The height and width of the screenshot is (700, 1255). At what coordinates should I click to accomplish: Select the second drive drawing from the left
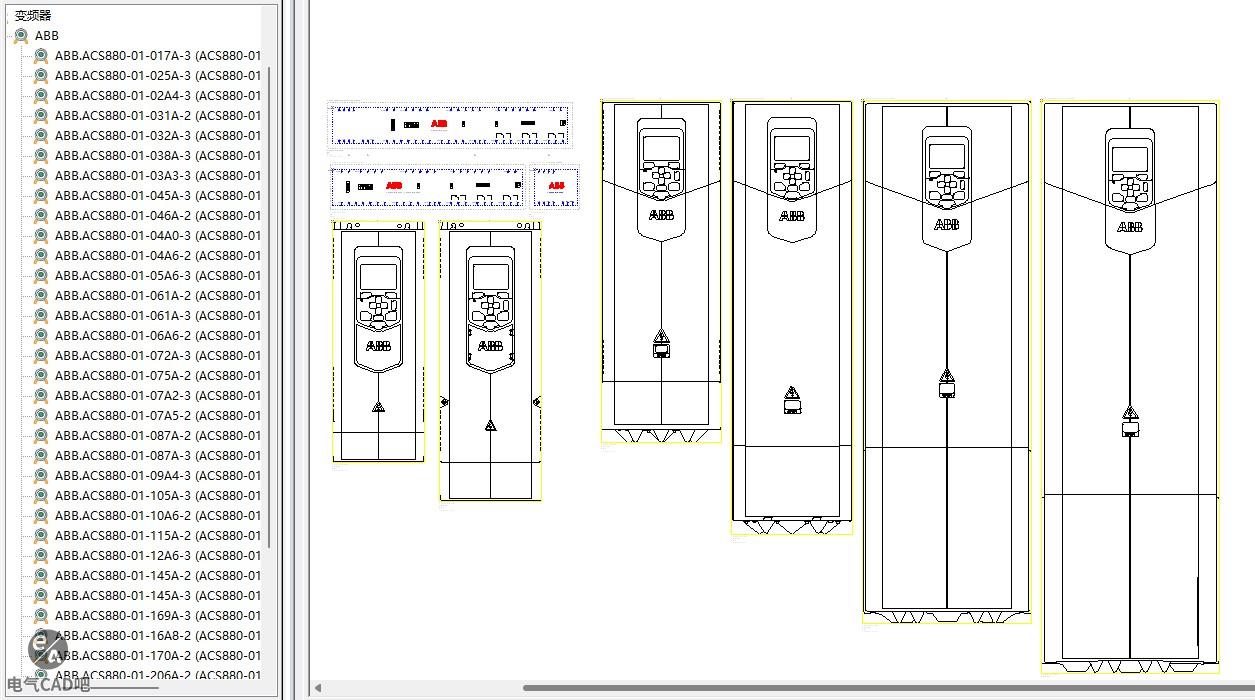[490, 361]
